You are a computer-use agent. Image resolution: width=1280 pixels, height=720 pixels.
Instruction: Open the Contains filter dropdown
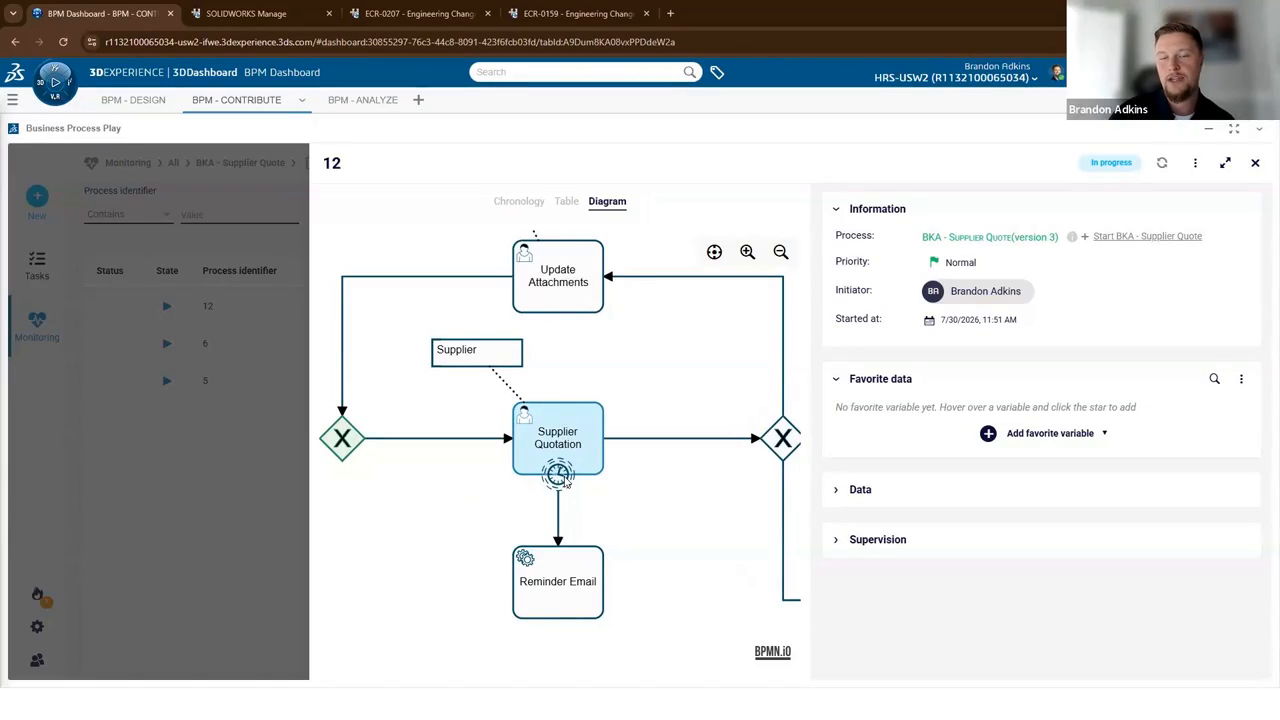(128, 214)
